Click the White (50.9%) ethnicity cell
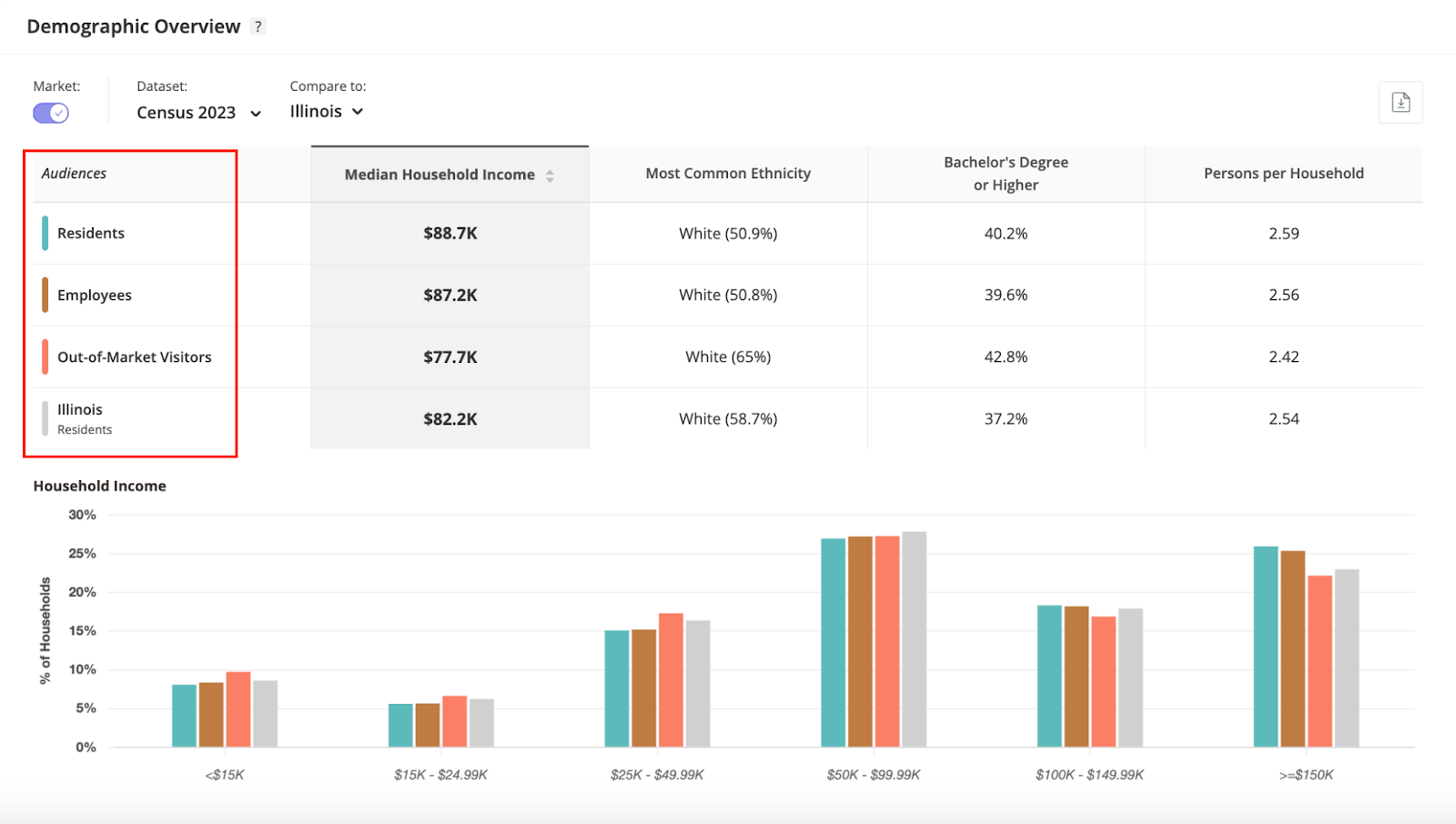Viewport: 1456px width, 824px height. (x=728, y=234)
